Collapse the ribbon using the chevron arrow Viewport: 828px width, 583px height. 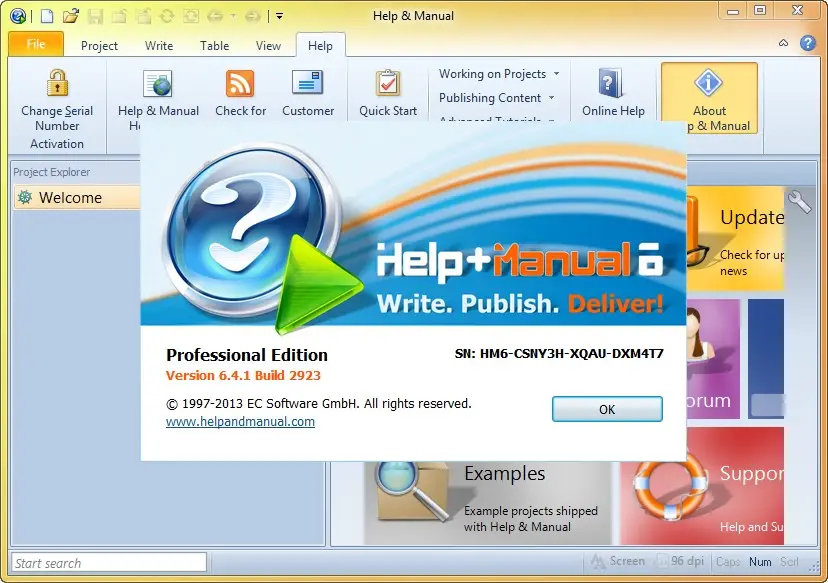pos(784,43)
